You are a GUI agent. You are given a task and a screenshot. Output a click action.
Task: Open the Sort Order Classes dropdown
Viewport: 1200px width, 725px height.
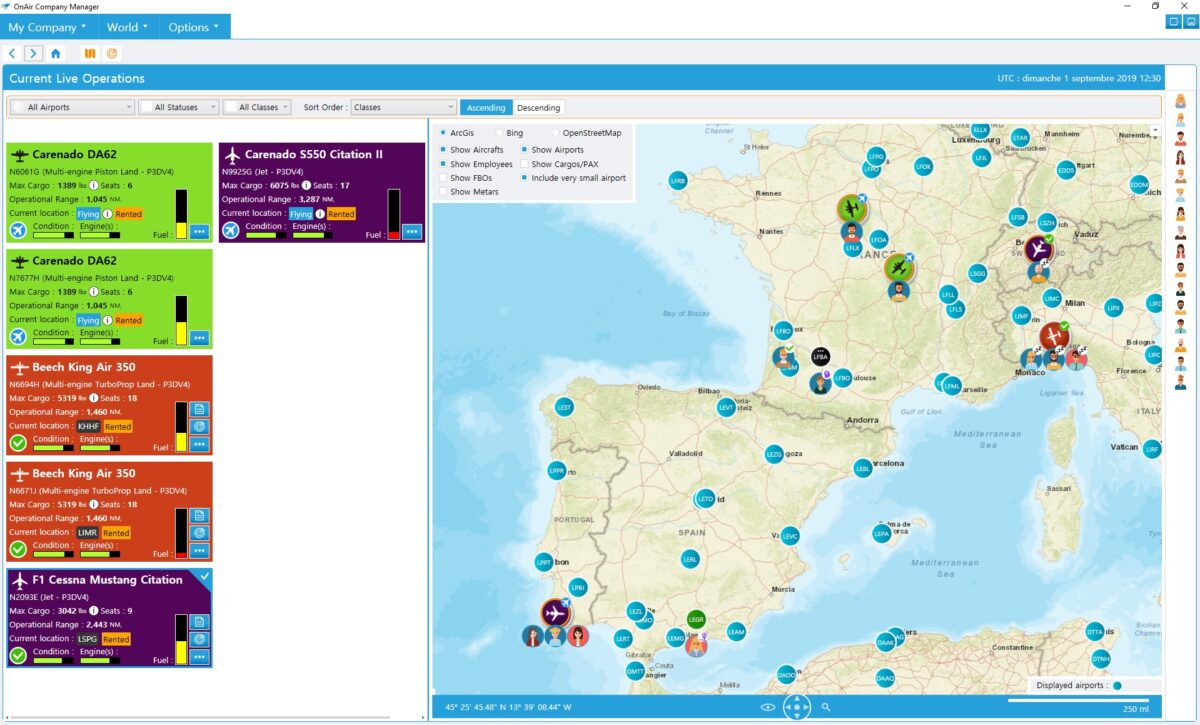(405, 107)
